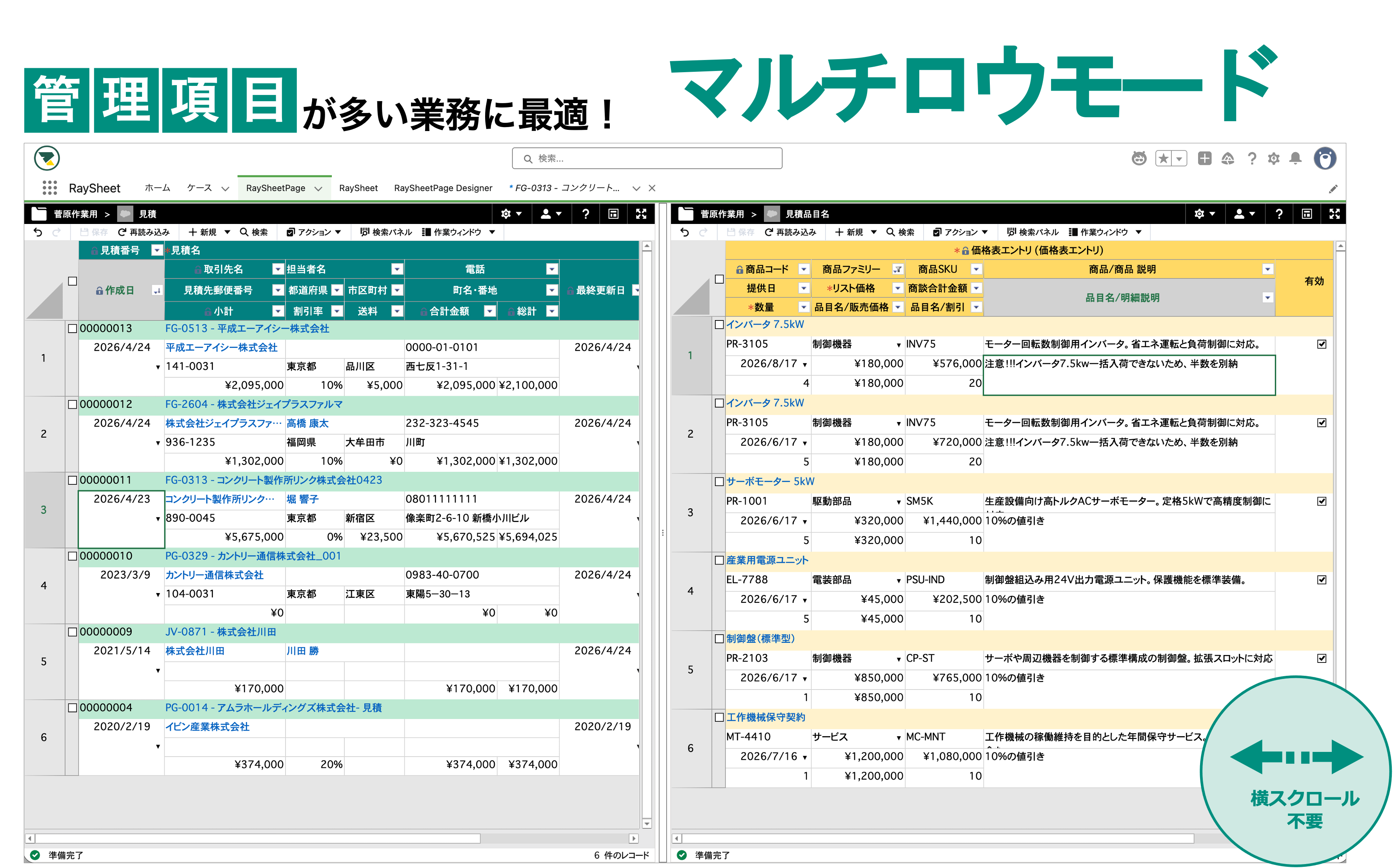The width and height of the screenshot is (1393, 868).
Task: Open link FG-2604 - 株式会社ジェイプラスファルマ
Action: click(x=254, y=404)
